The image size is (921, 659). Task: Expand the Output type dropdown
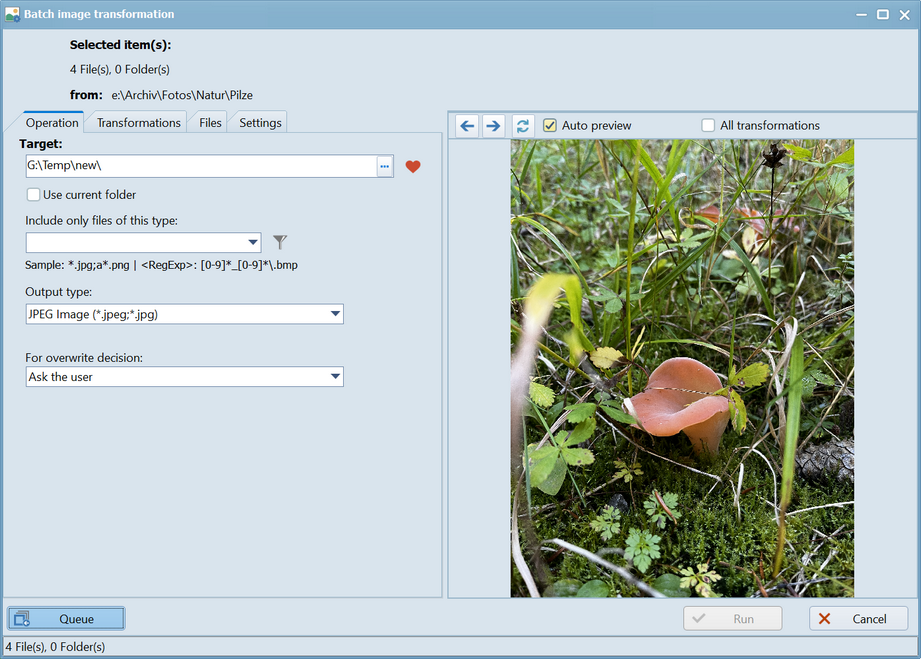coord(335,315)
